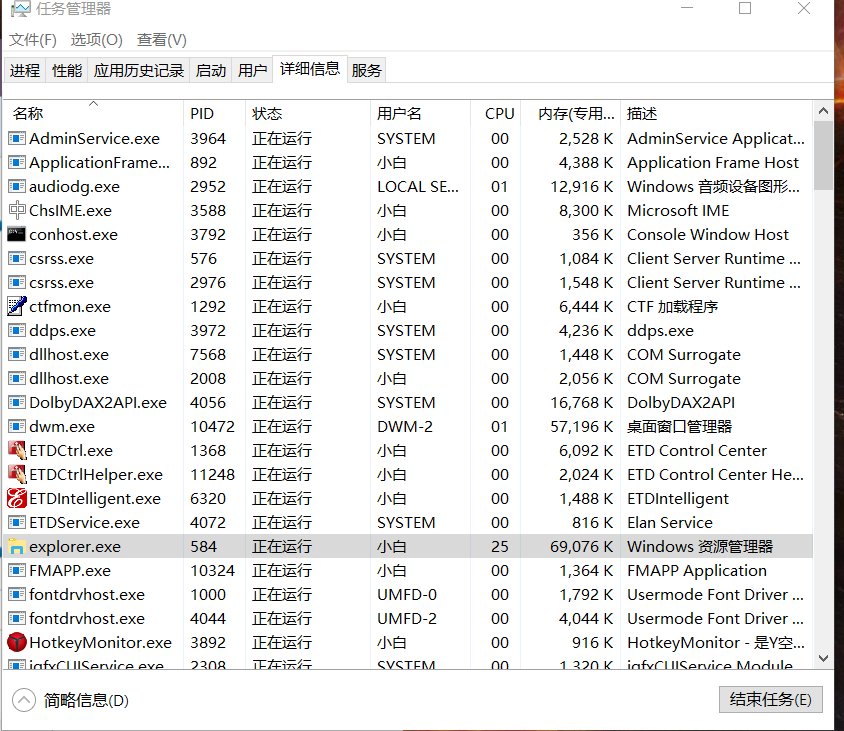Click the AdminService.exe process icon
This screenshot has width=844, height=731.
[x=17, y=139]
